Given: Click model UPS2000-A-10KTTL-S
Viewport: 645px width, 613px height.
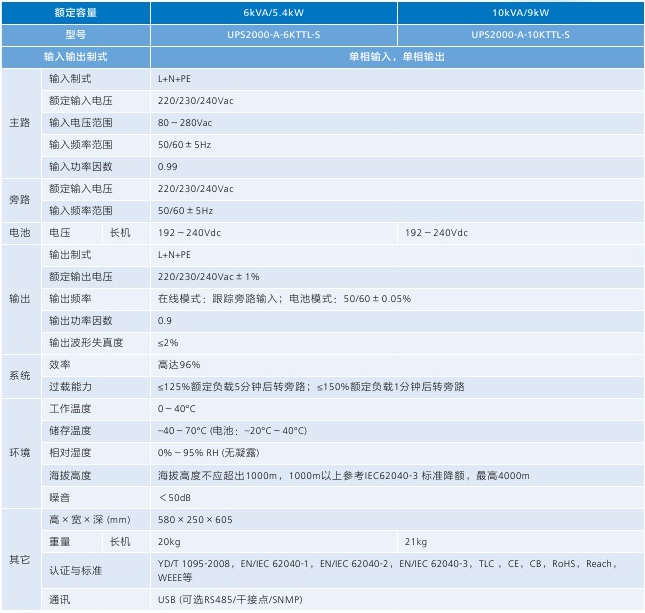Looking at the screenshot, I should [521, 35].
